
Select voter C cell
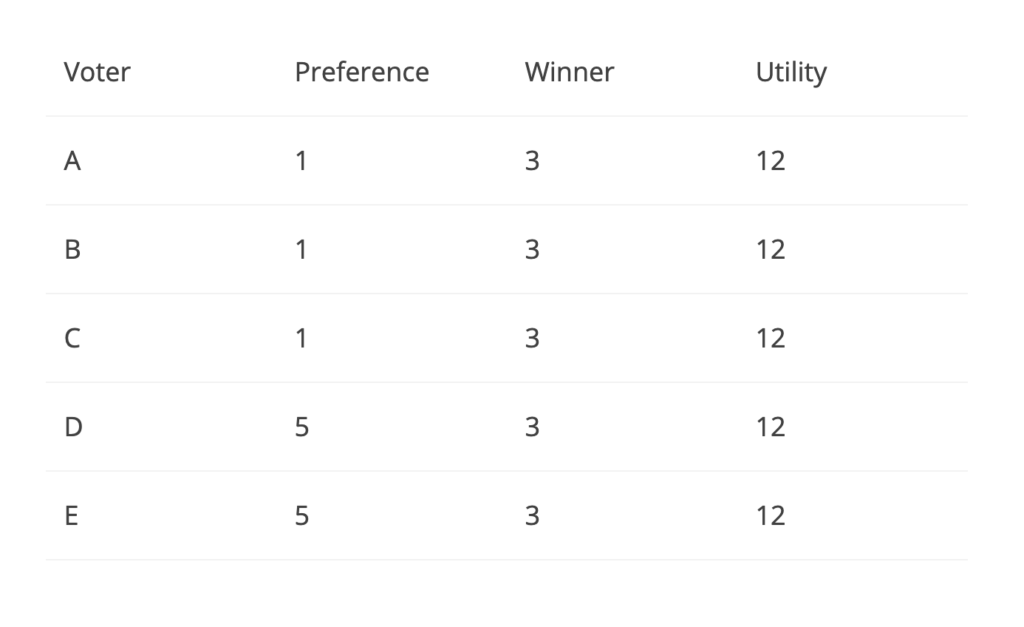click(72, 338)
